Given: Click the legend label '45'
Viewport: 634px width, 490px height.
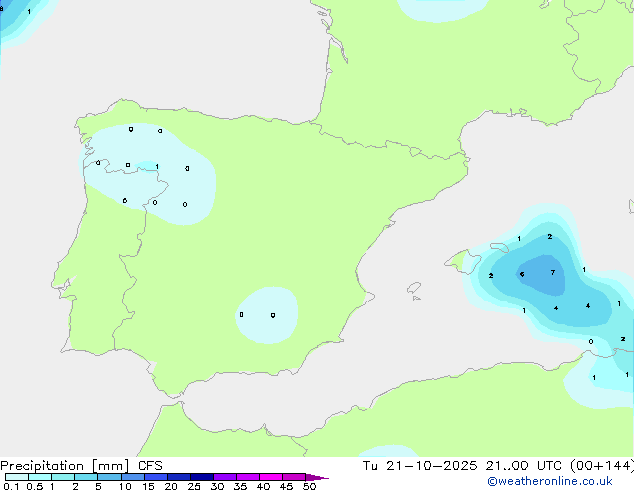Looking at the screenshot, I should coord(287,486).
